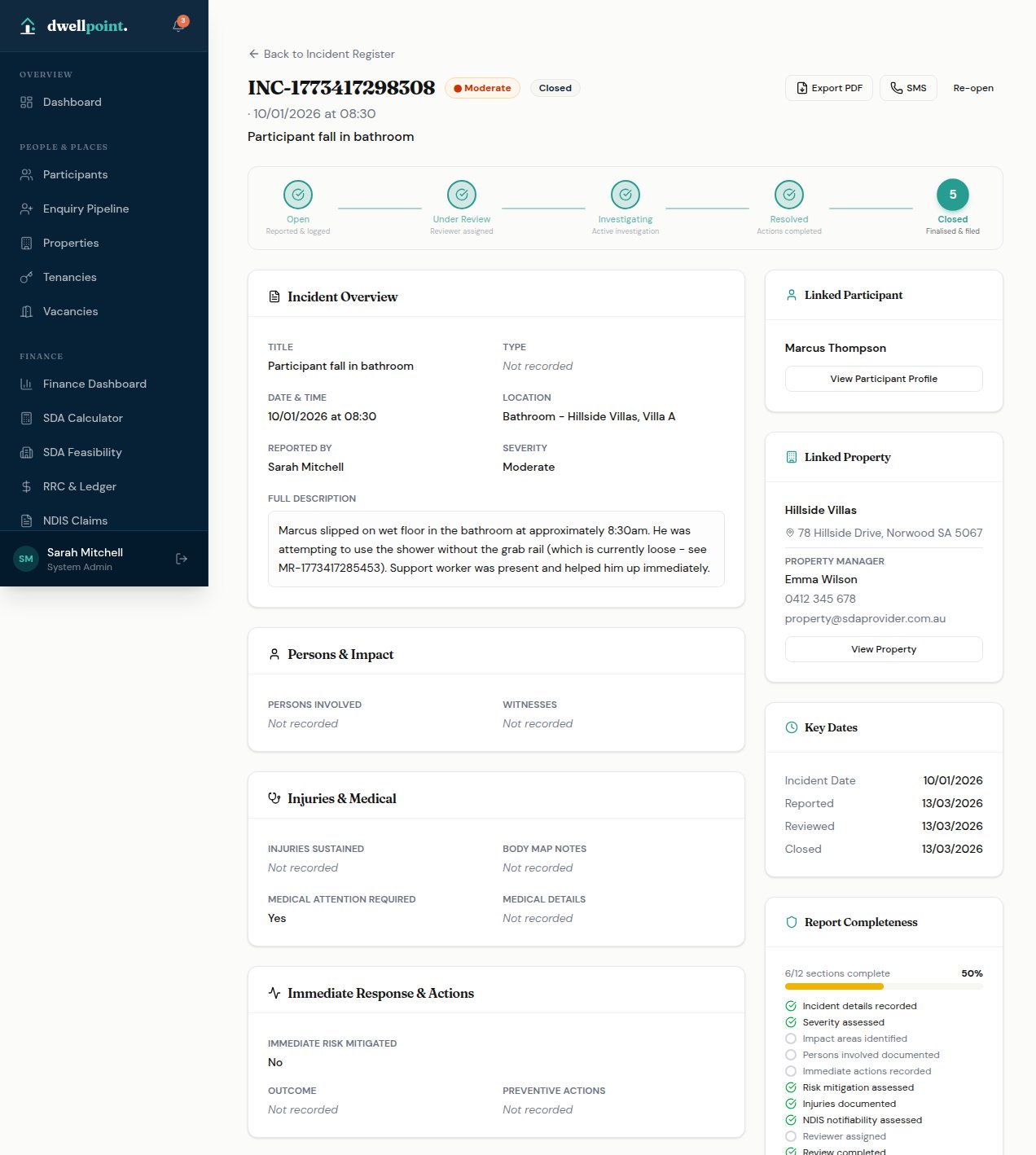Click the 'Injuries documented' check mark
The image size is (1036, 1155).
(x=791, y=1104)
